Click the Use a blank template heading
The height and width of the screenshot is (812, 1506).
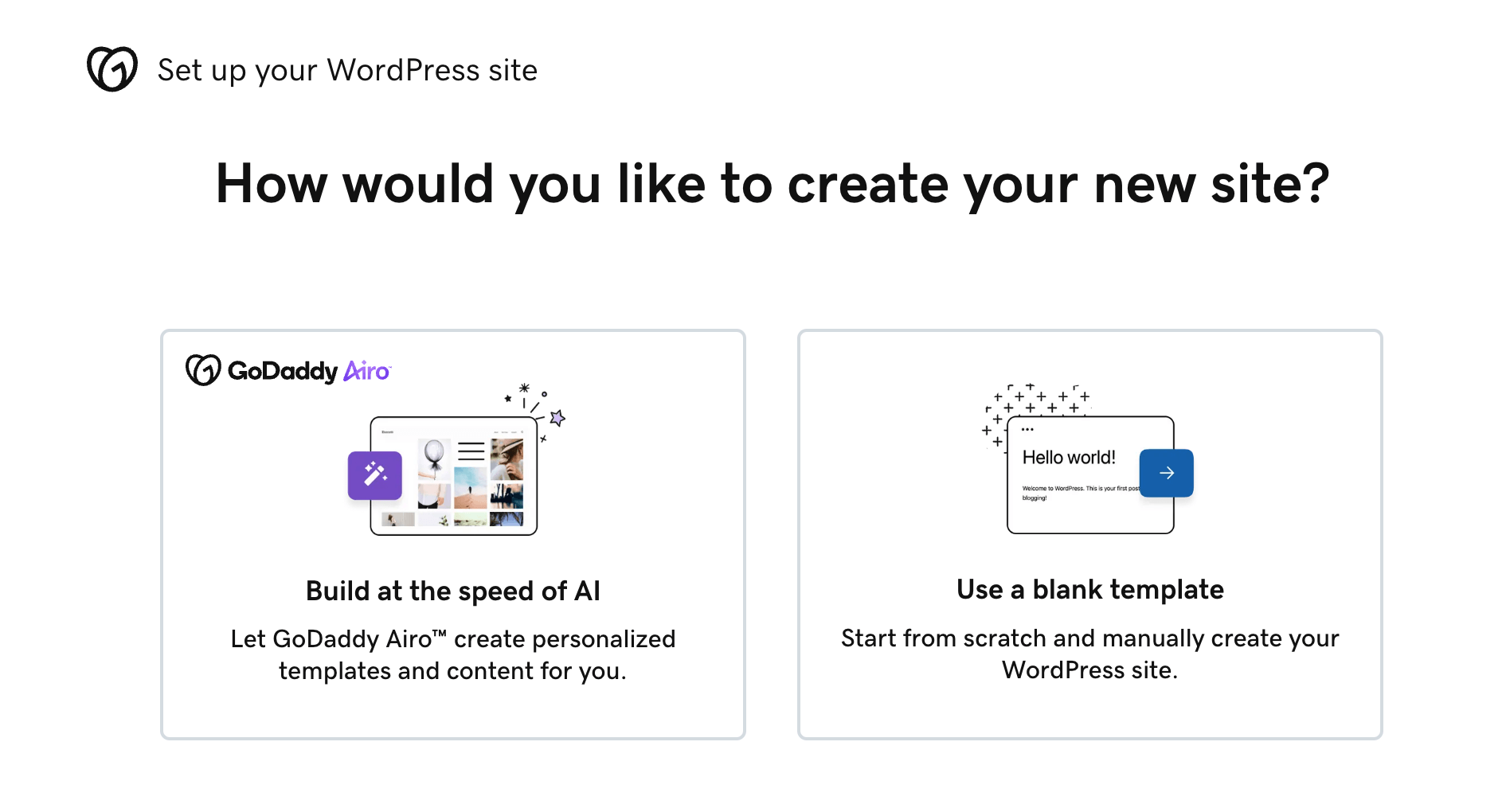pos(1089,589)
